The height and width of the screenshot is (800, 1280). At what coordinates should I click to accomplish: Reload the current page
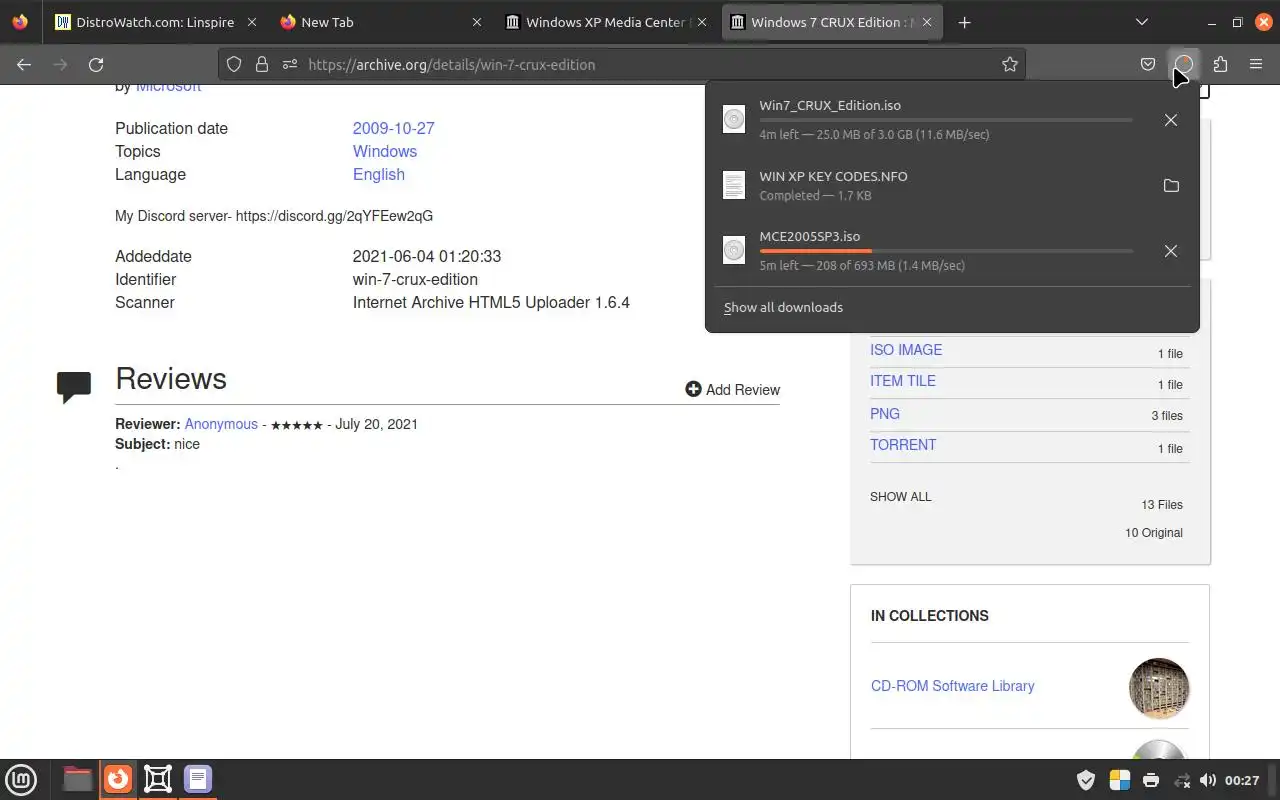click(x=96, y=64)
